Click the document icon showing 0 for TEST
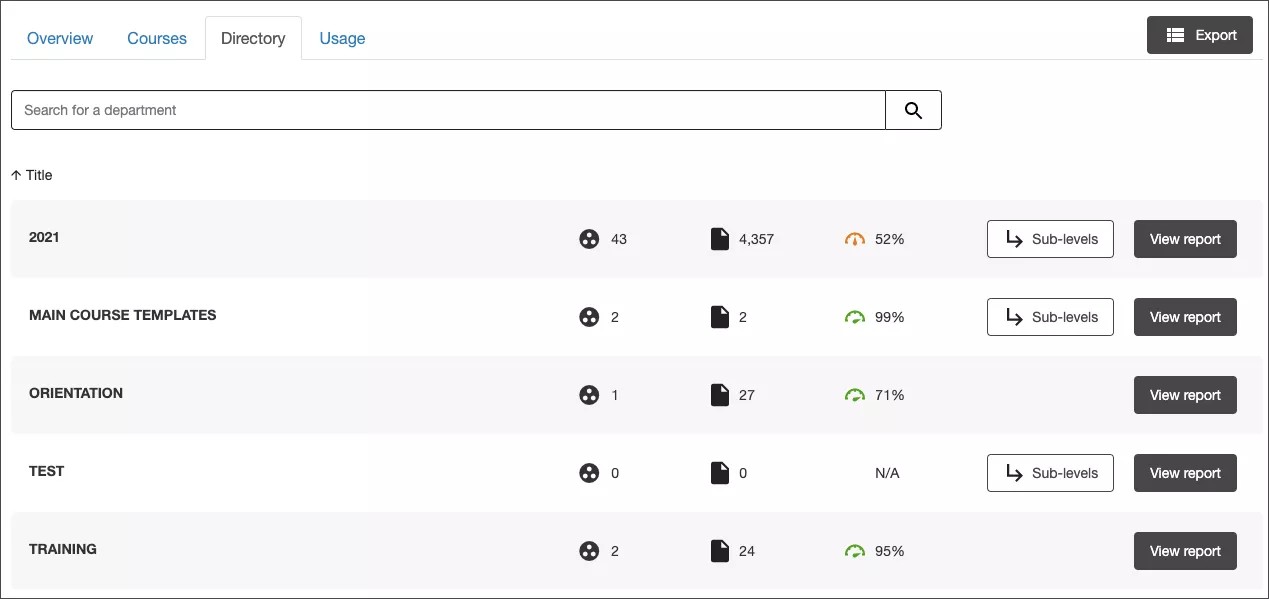Viewport: 1269px width, 599px height. 721,472
